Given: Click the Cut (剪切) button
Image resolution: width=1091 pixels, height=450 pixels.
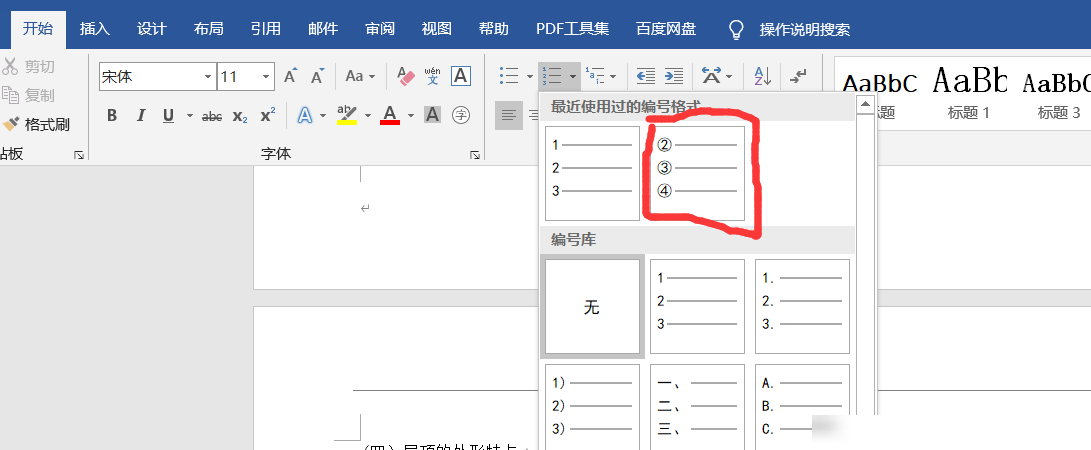Looking at the screenshot, I should point(29,66).
